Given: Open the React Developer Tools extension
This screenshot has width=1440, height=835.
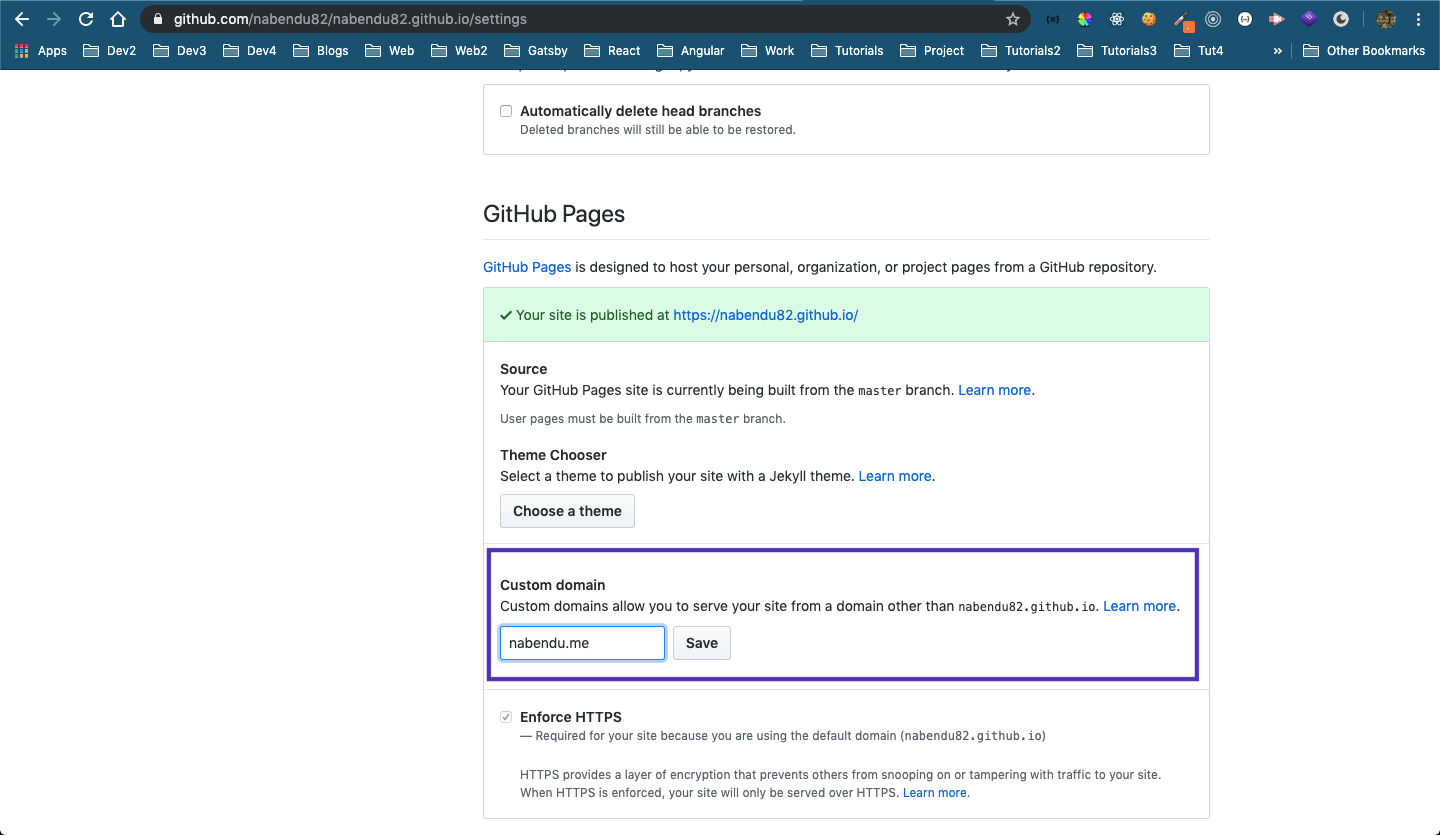Looking at the screenshot, I should click(1117, 19).
